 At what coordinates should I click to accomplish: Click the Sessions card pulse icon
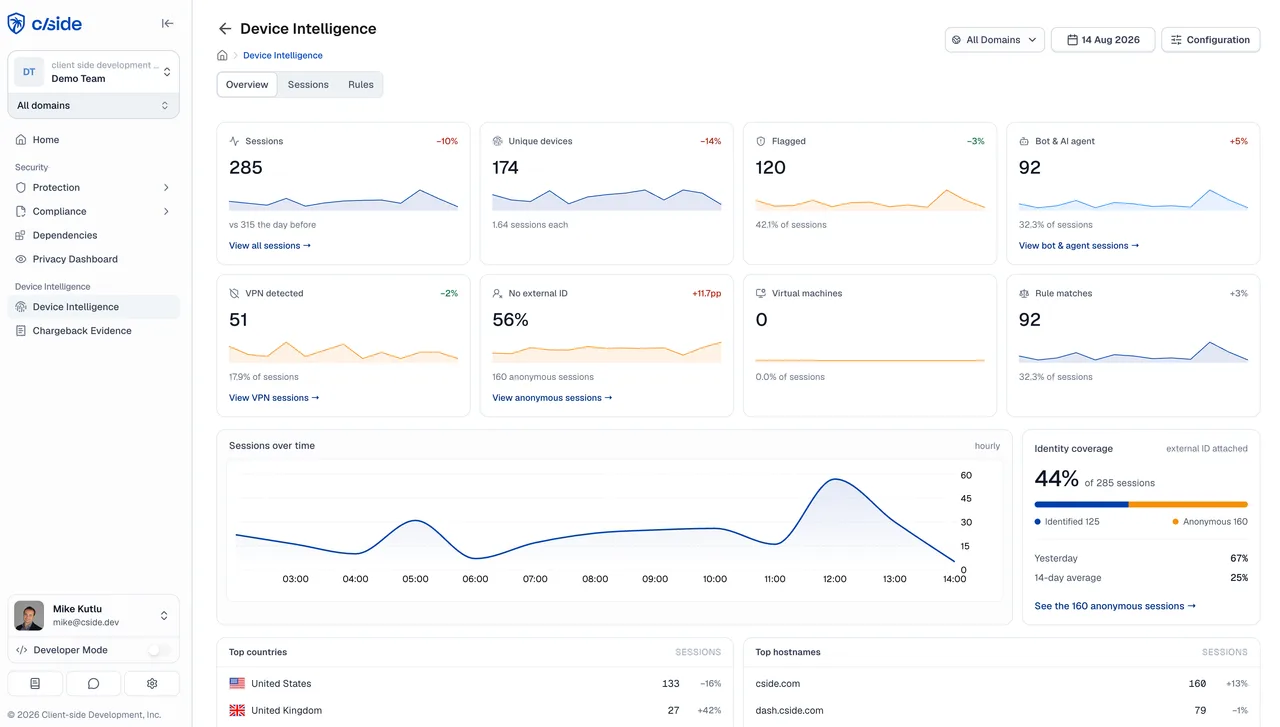click(234, 142)
